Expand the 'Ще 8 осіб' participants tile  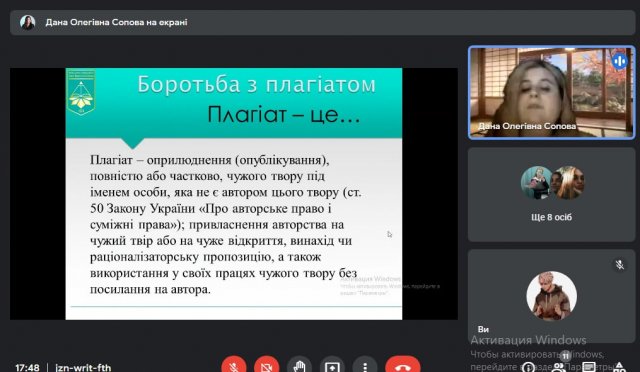(x=551, y=194)
